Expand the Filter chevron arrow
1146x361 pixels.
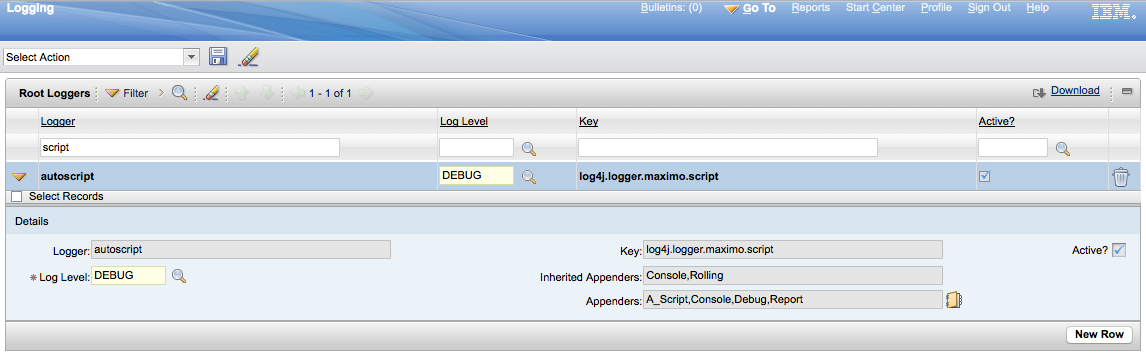162,93
